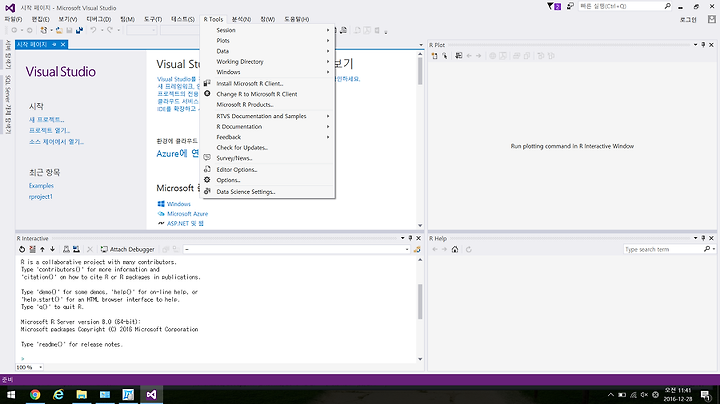720x404 pixels.
Task: Open the 도움말(H) menu
Action: 296,19
